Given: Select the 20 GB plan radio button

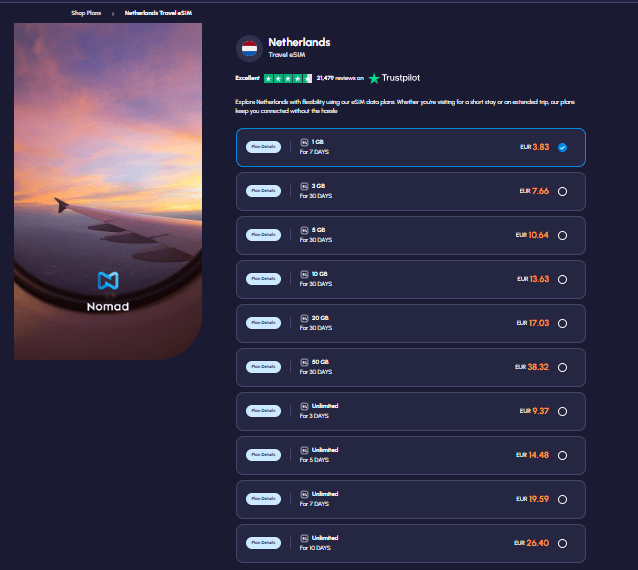Looking at the screenshot, I should tap(562, 323).
